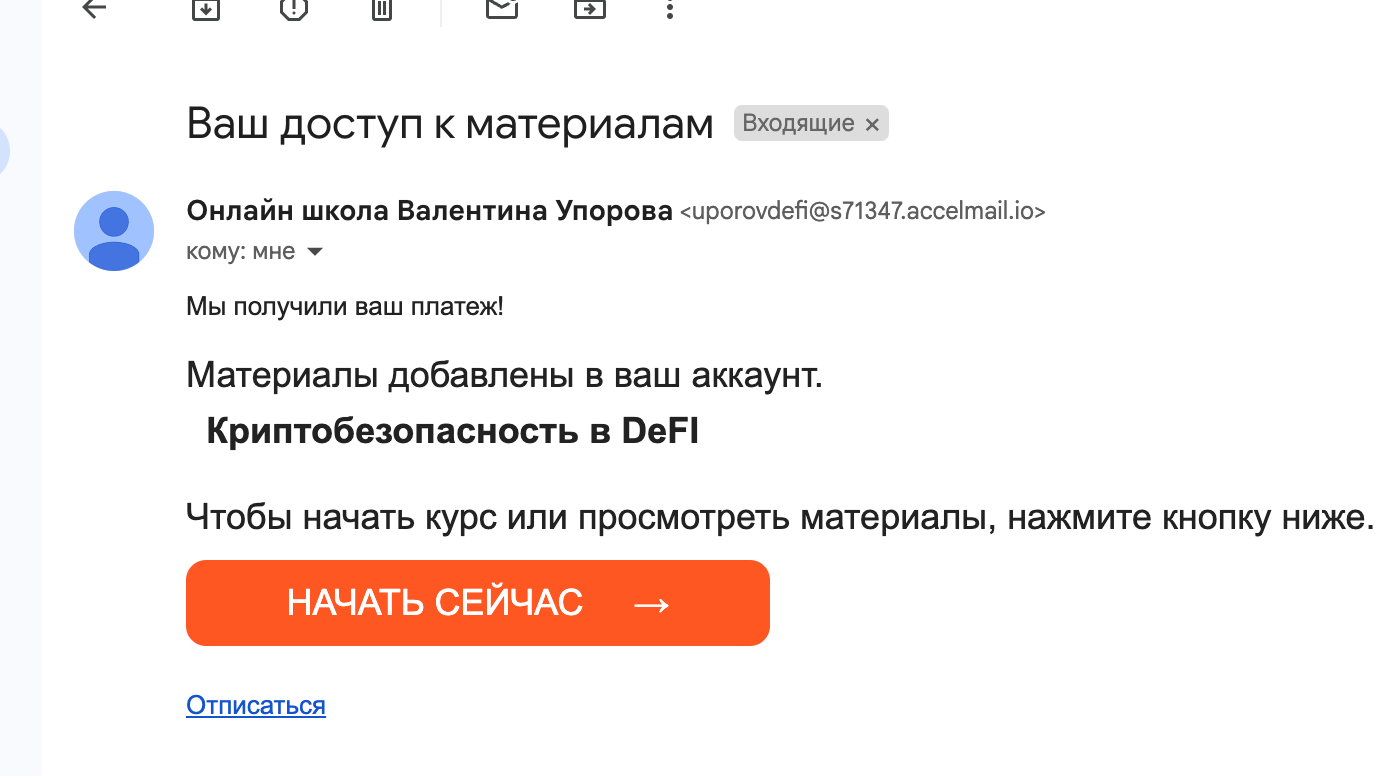1394x776 pixels.
Task: Mark the email as unread
Action: pos(501,9)
